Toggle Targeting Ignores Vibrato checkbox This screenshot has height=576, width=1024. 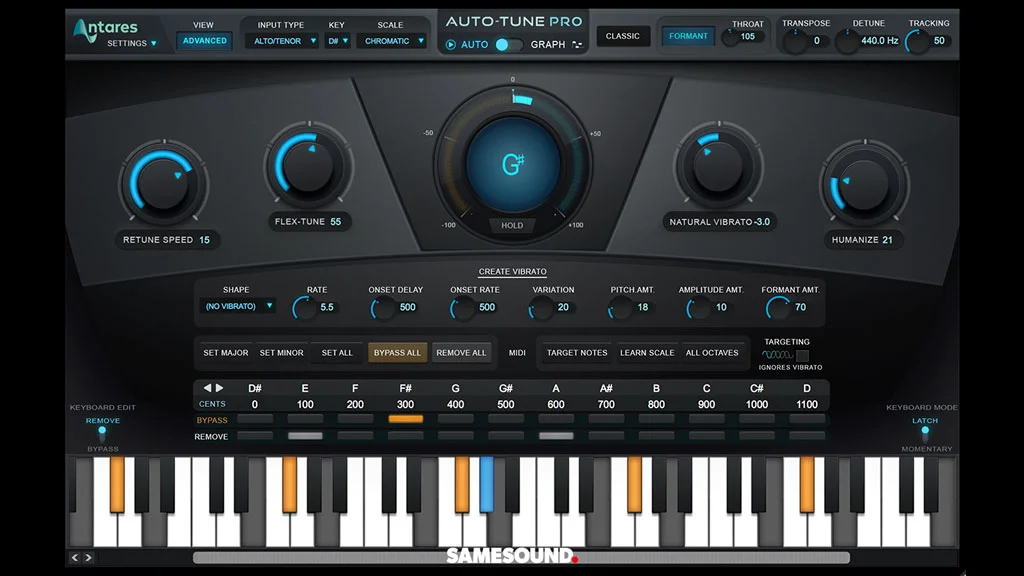(x=802, y=356)
